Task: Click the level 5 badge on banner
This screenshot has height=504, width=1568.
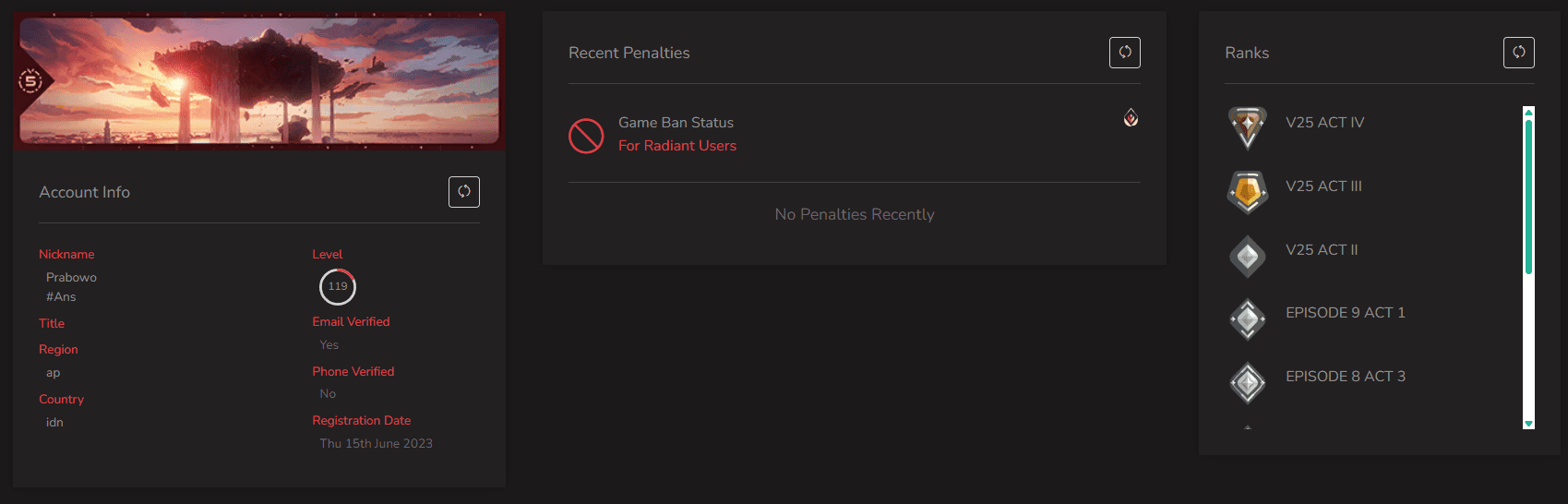Action: (31, 81)
